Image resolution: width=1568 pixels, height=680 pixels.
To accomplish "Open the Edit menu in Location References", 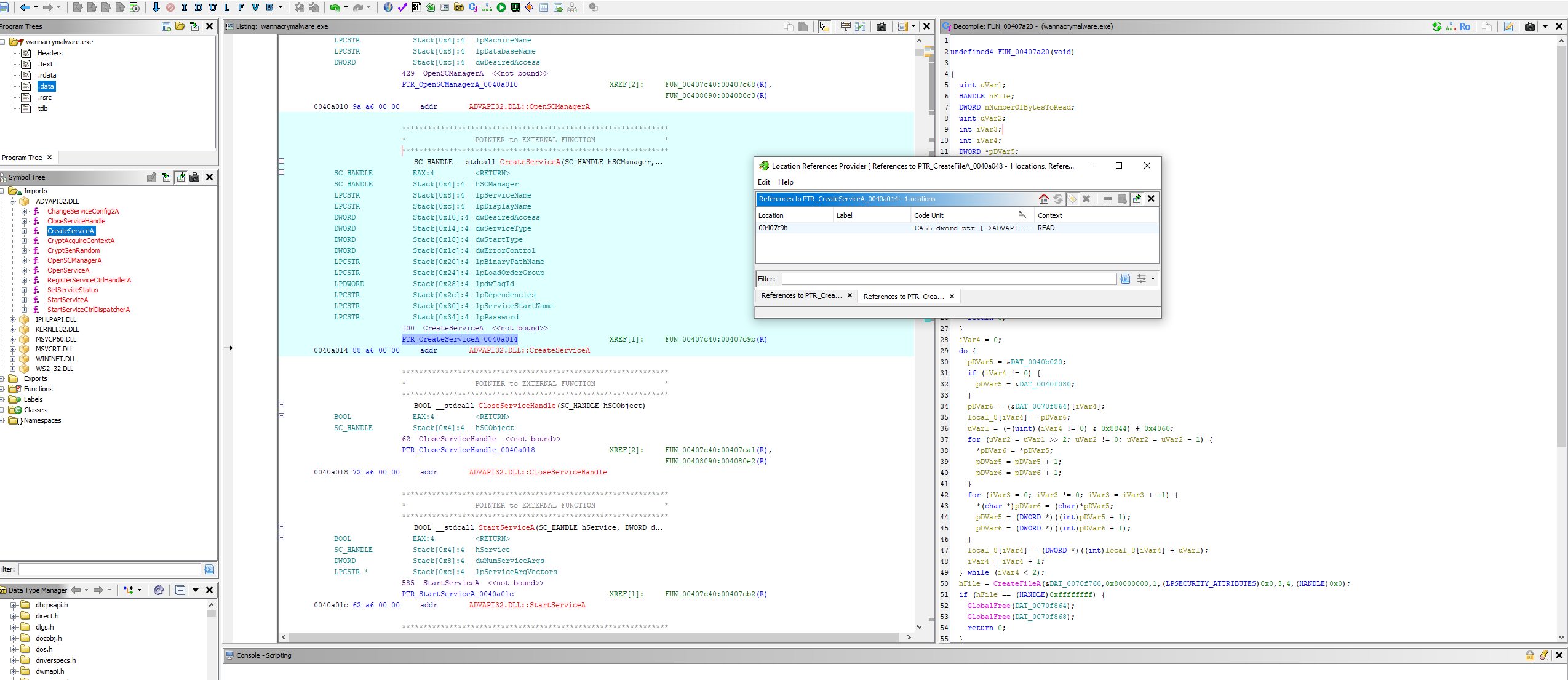I will [x=763, y=182].
